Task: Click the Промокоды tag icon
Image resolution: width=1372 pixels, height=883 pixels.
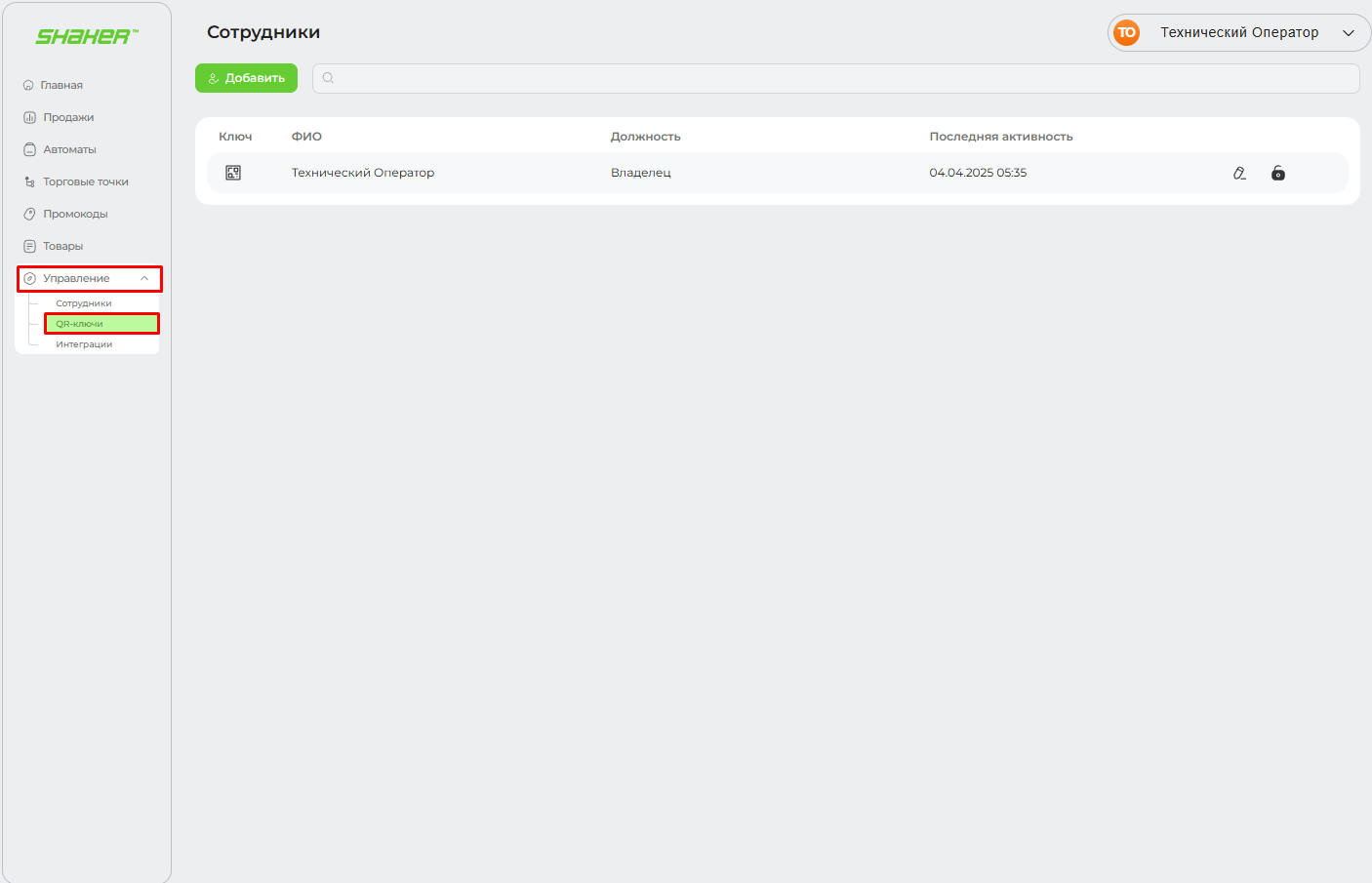Action: [29, 214]
